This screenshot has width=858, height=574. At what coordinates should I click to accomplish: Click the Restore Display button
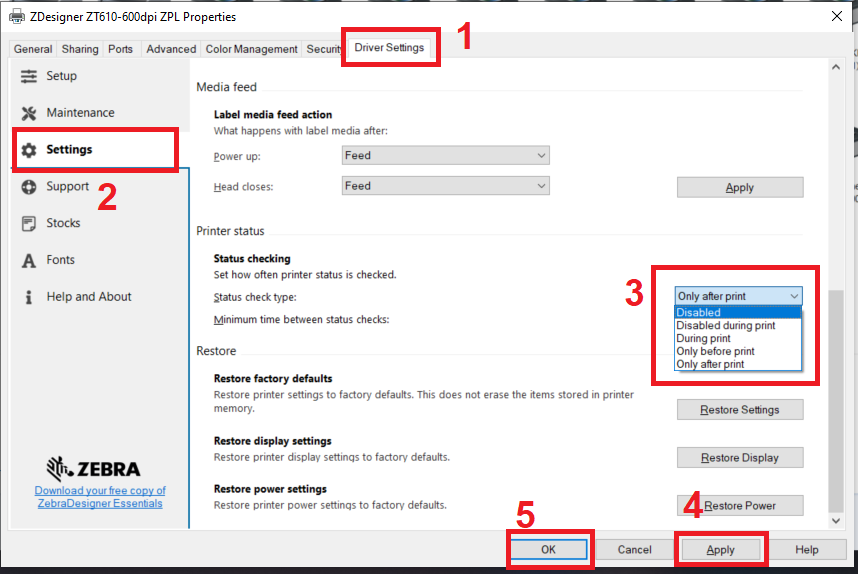[740, 458]
